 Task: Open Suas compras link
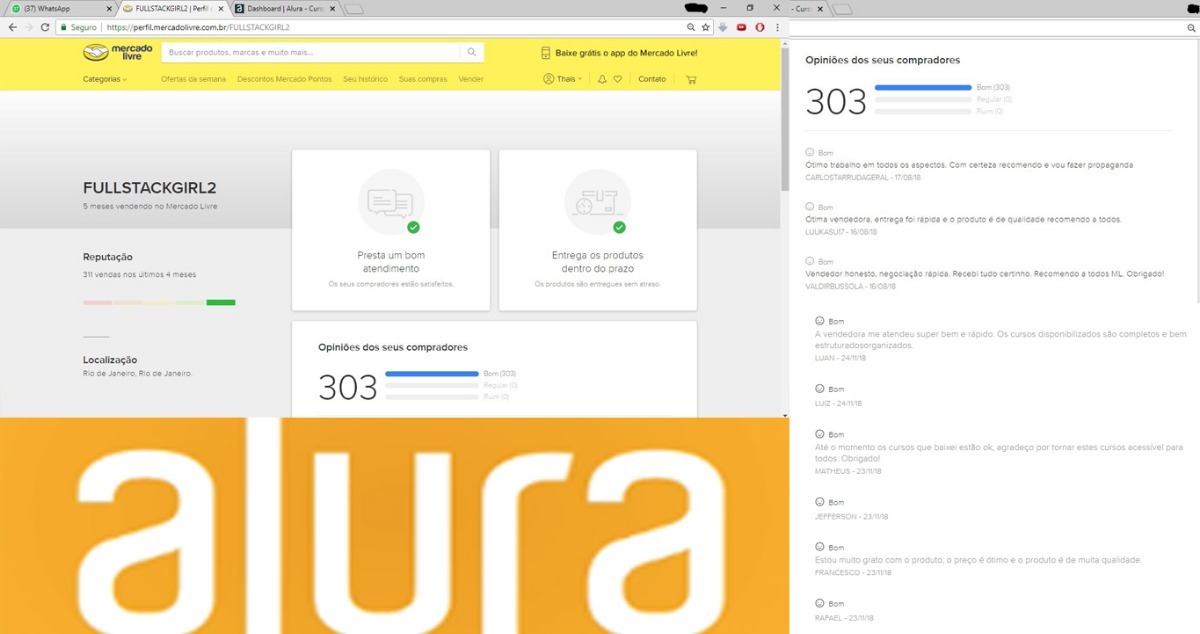423,79
